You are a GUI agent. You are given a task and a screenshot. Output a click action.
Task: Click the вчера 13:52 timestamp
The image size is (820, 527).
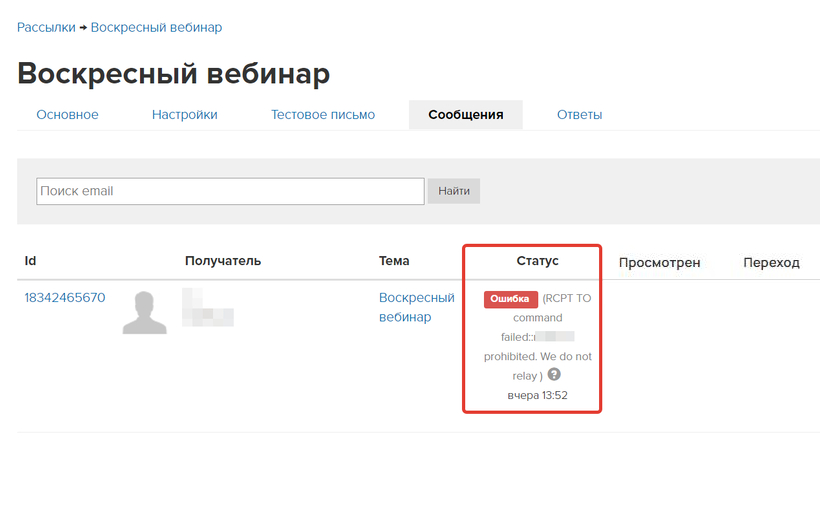point(537,395)
